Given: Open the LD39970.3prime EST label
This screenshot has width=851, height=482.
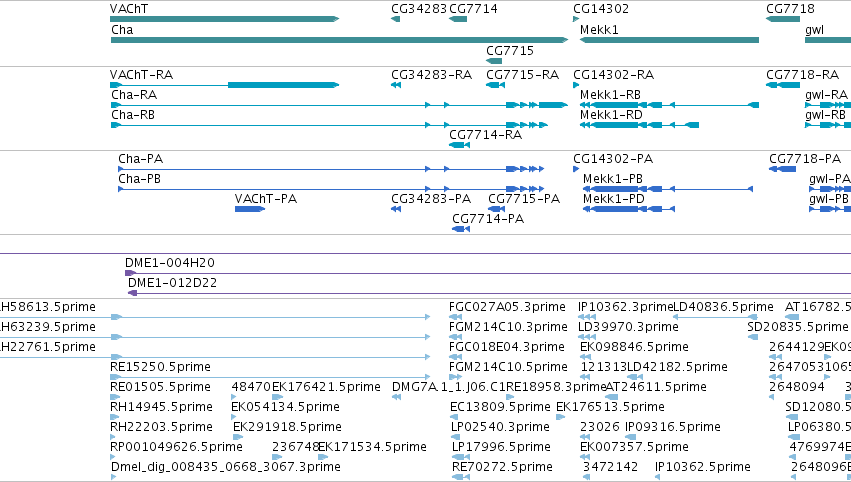Looking at the screenshot, I should [628, 327].
